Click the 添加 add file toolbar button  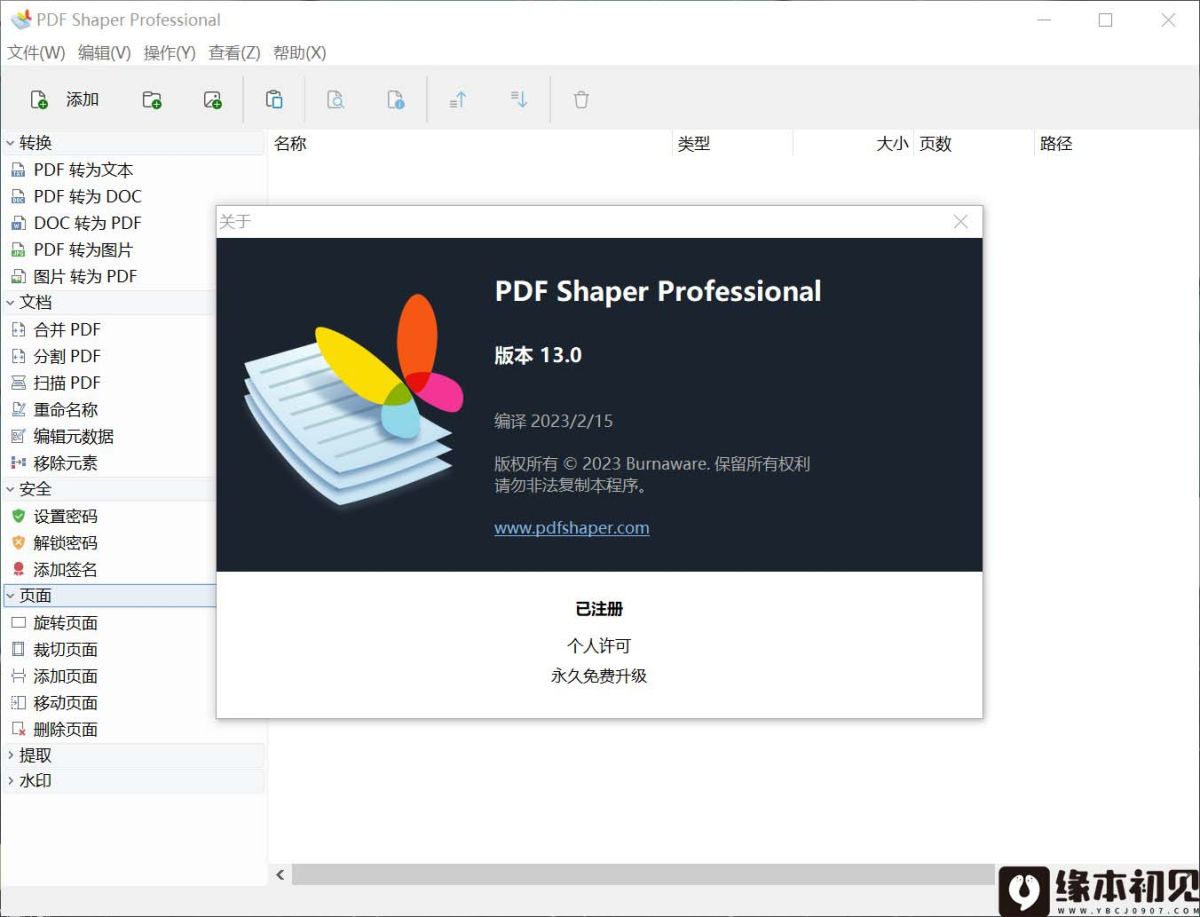tap(64, 99)
